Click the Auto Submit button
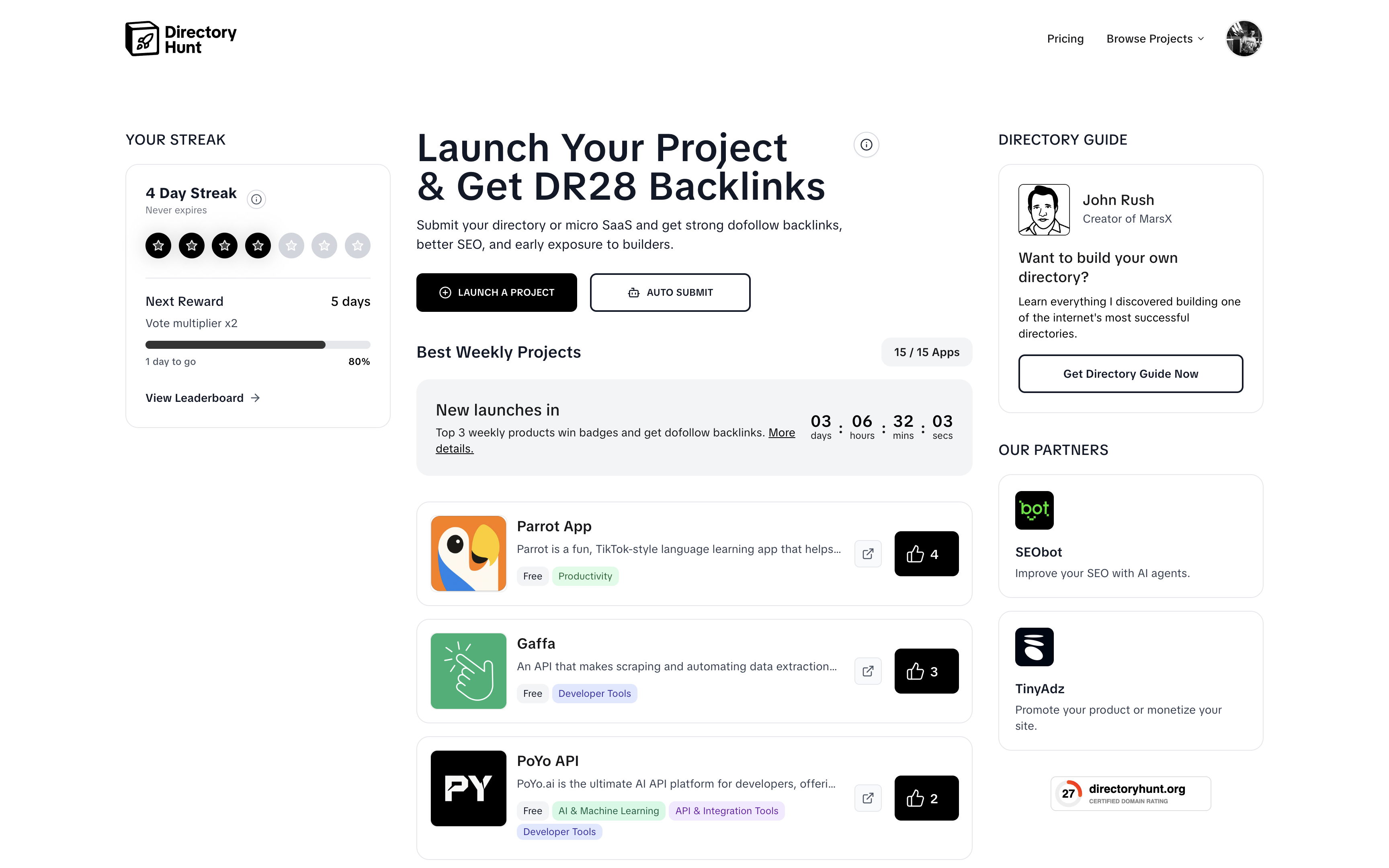 [670, 292]
